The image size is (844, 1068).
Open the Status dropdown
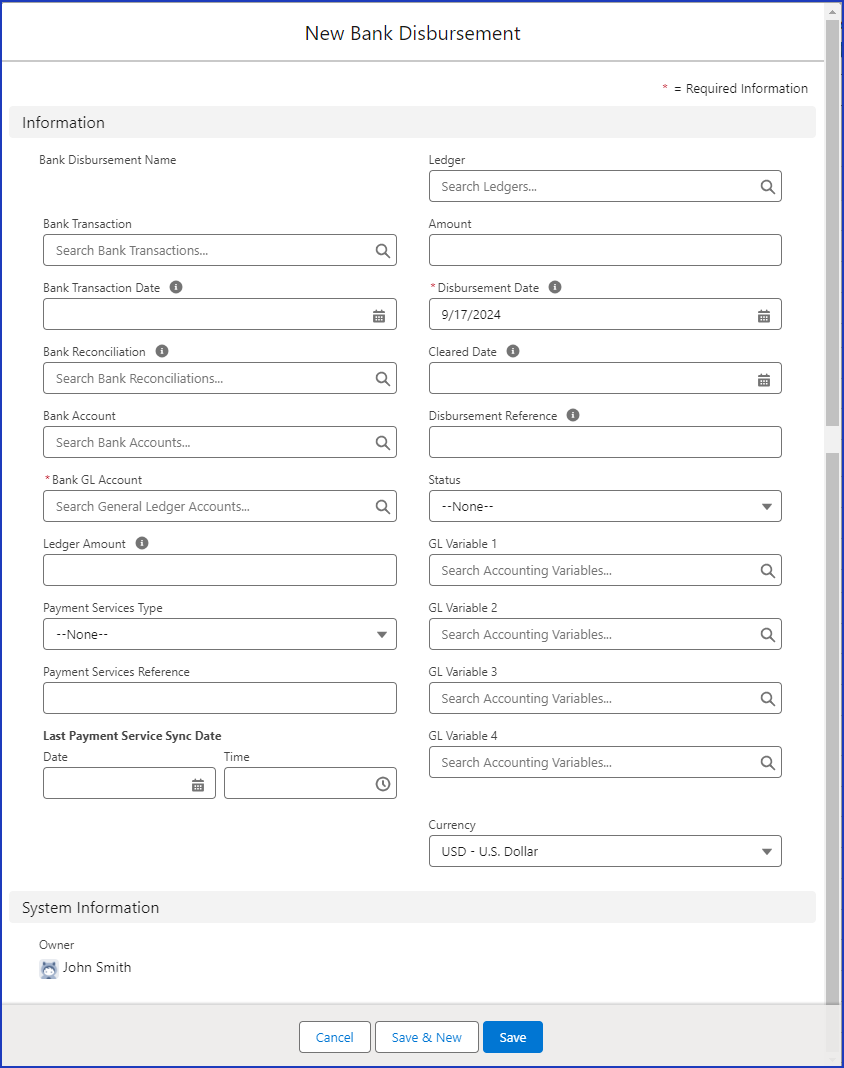point(767,506)
